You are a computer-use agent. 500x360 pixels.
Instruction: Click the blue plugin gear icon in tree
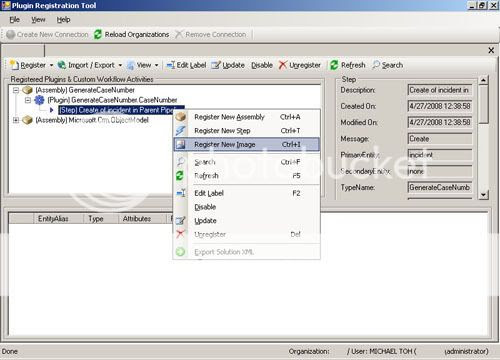39,100
